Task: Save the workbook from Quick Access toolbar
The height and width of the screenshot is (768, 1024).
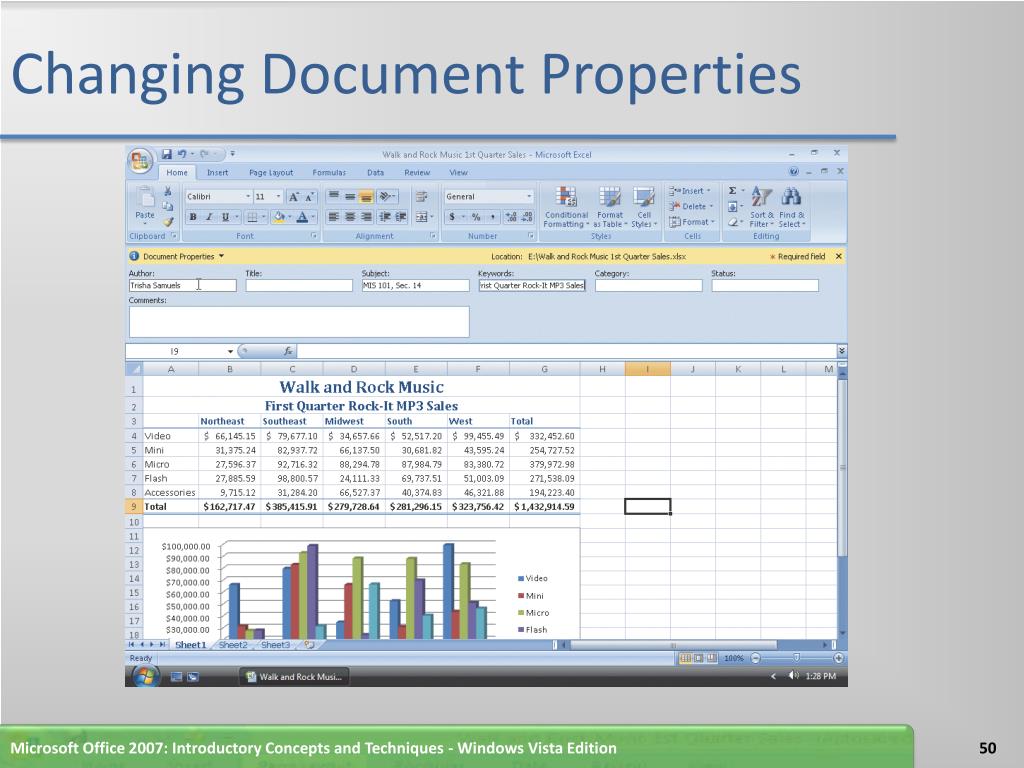Action: pos(167,154)
